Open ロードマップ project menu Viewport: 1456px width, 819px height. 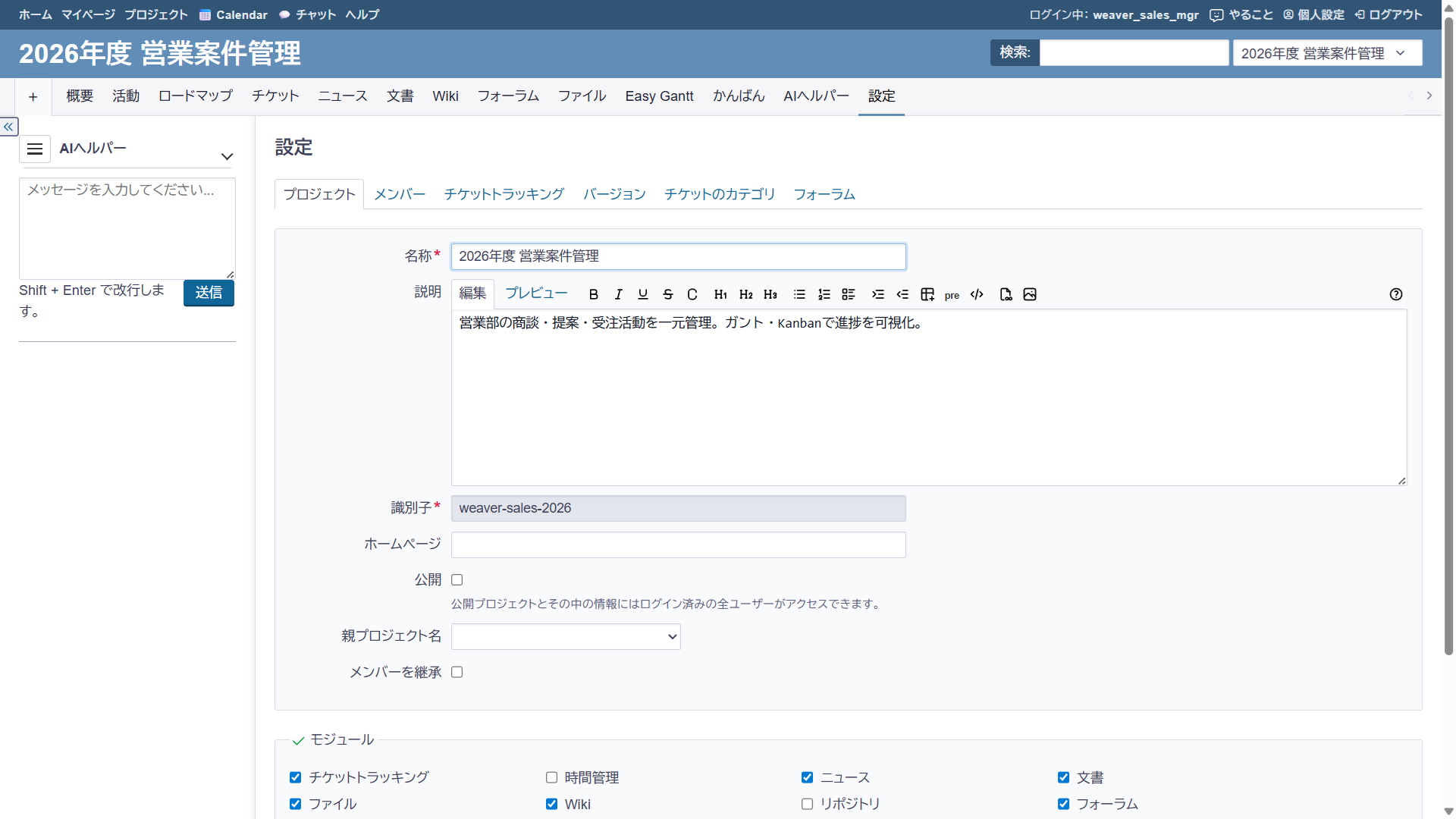(x=196, y=96)
